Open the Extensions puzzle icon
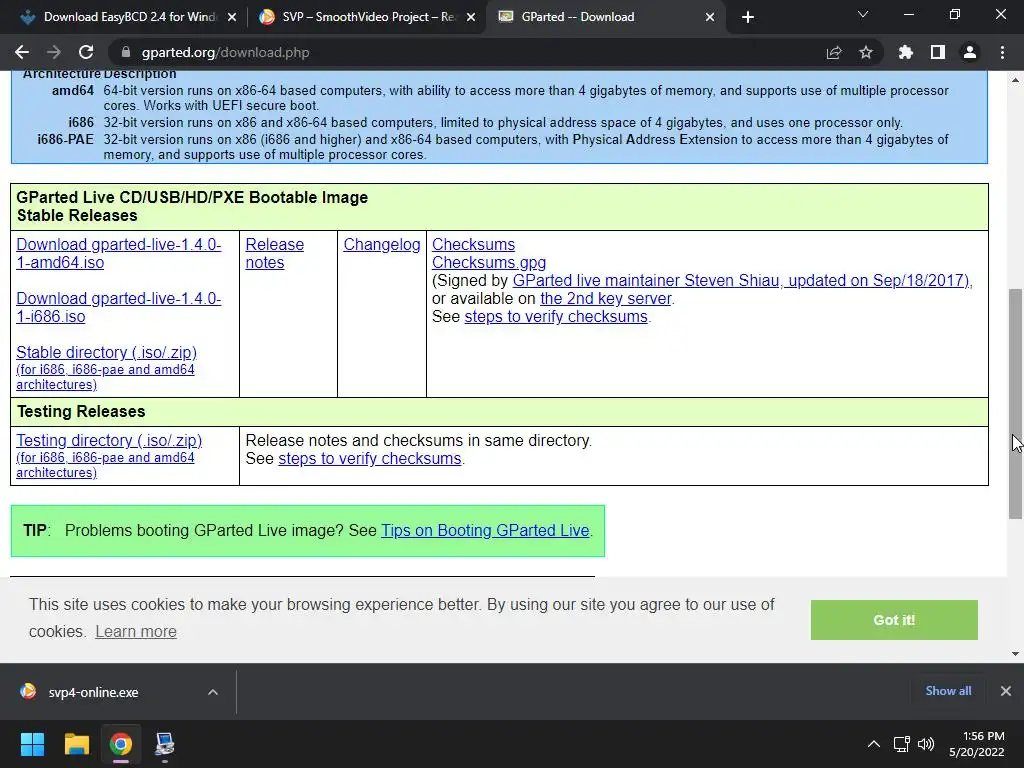1024x768 pixels. pos(905,52)
